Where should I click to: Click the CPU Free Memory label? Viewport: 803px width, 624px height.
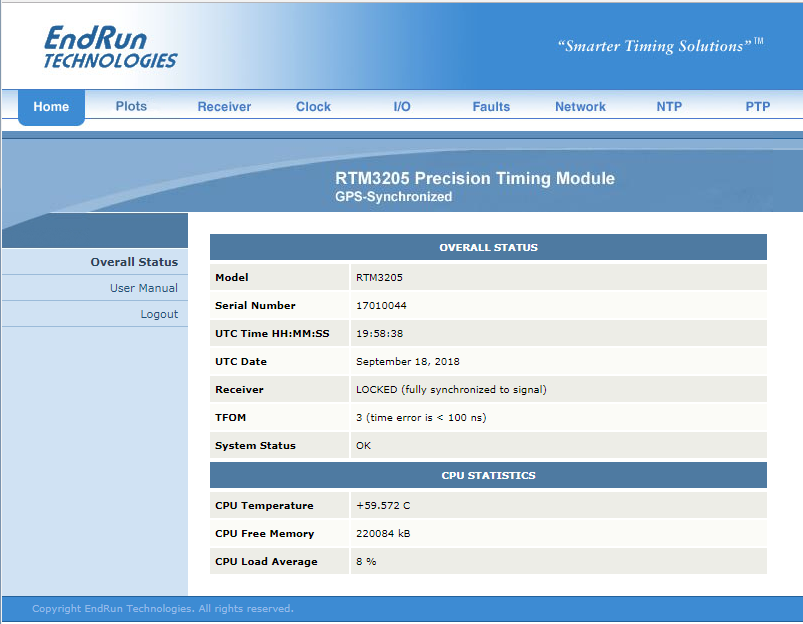pos(264,533)
